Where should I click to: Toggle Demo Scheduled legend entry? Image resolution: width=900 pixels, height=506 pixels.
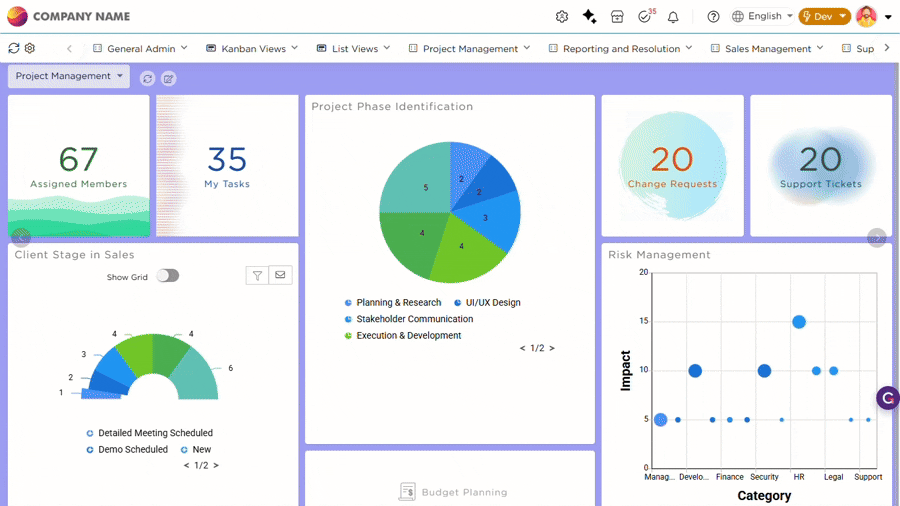132,450
